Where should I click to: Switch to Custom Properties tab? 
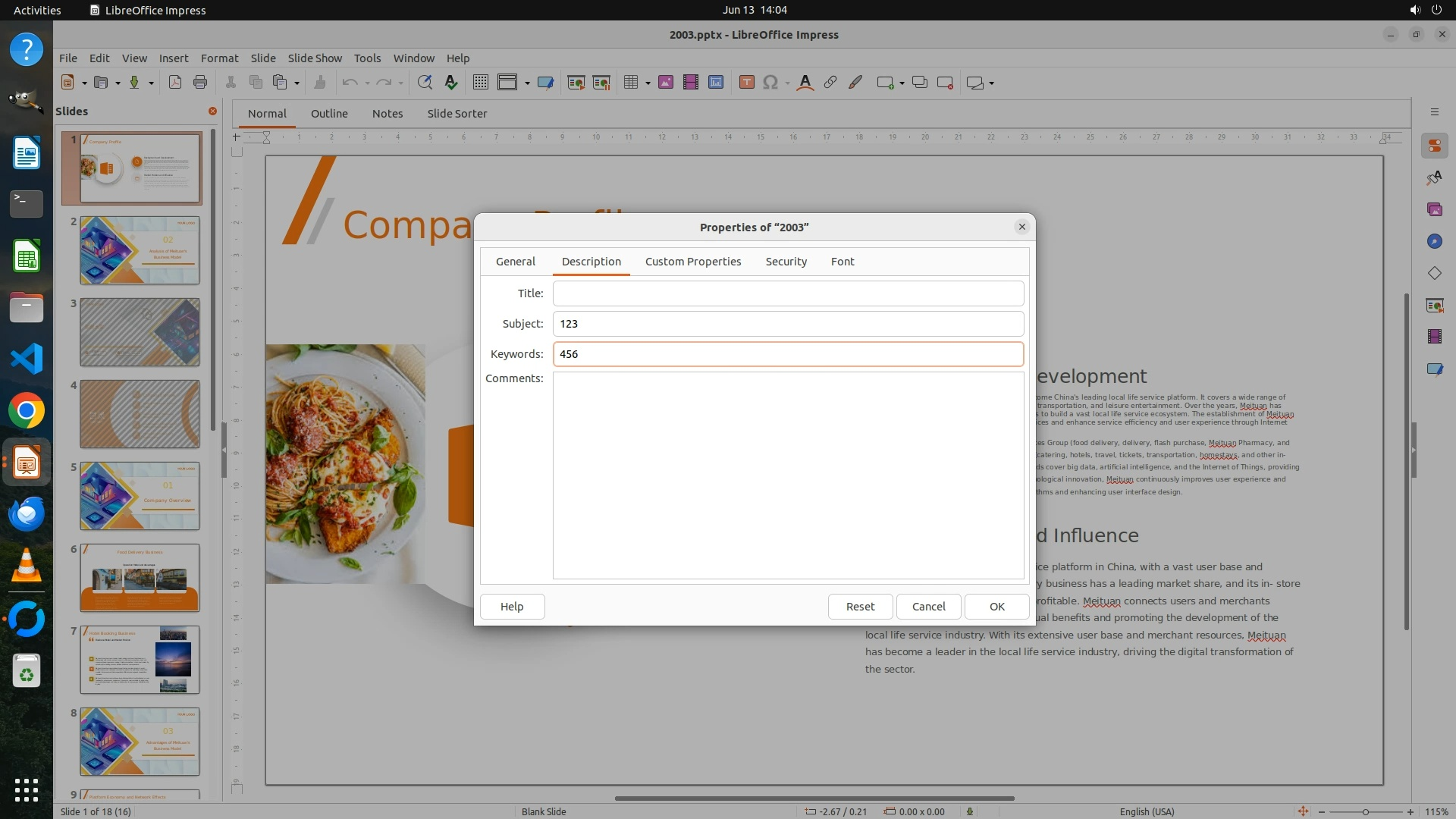[692, 262]
